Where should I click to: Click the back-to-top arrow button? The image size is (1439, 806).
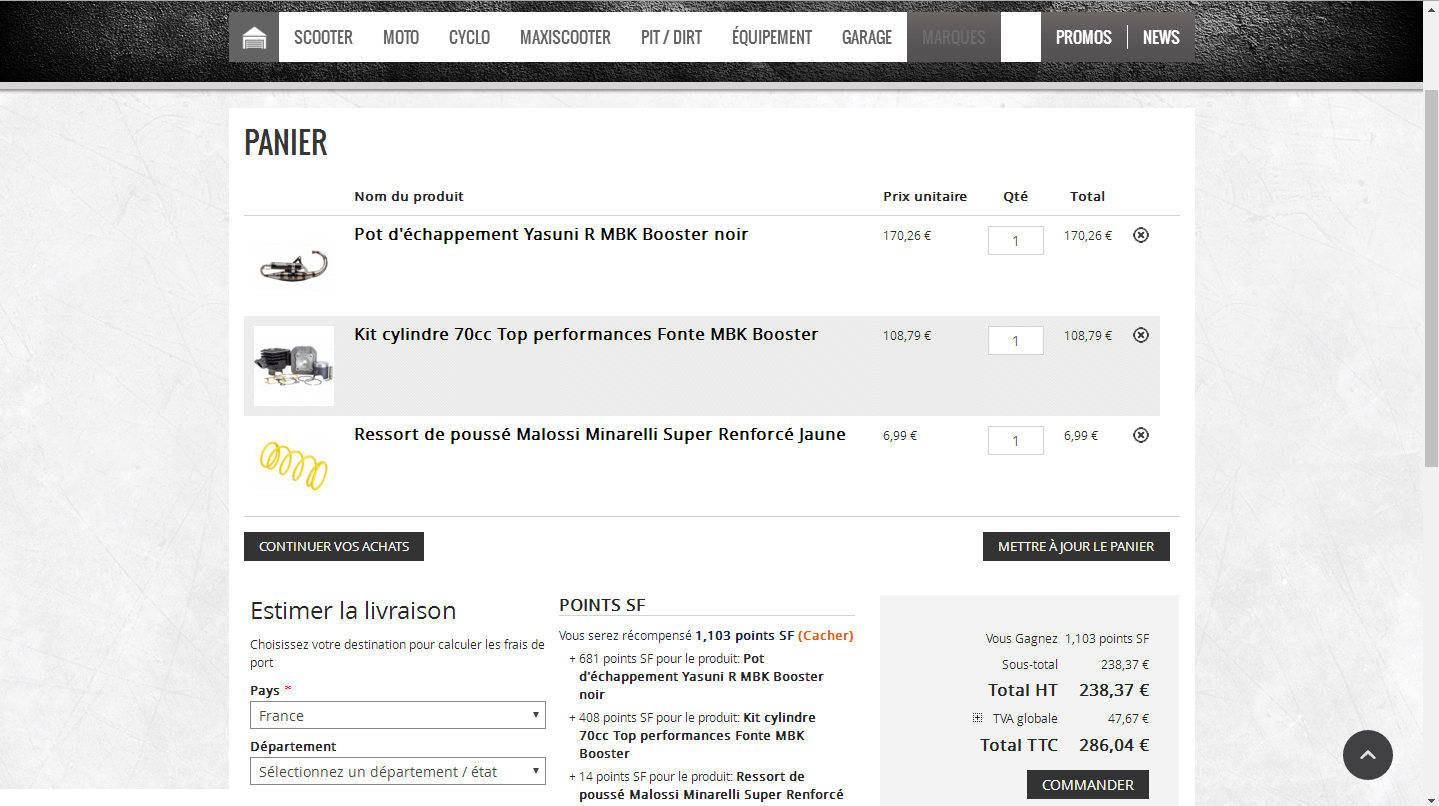point(1368,755)
